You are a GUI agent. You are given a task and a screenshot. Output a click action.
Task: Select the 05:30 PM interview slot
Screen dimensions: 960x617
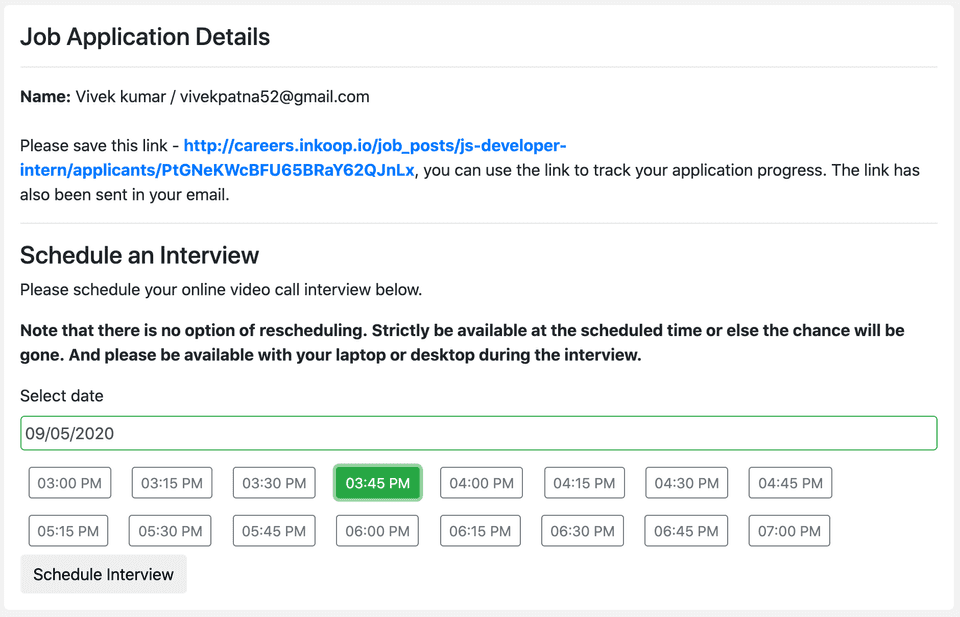coord(170,531)
